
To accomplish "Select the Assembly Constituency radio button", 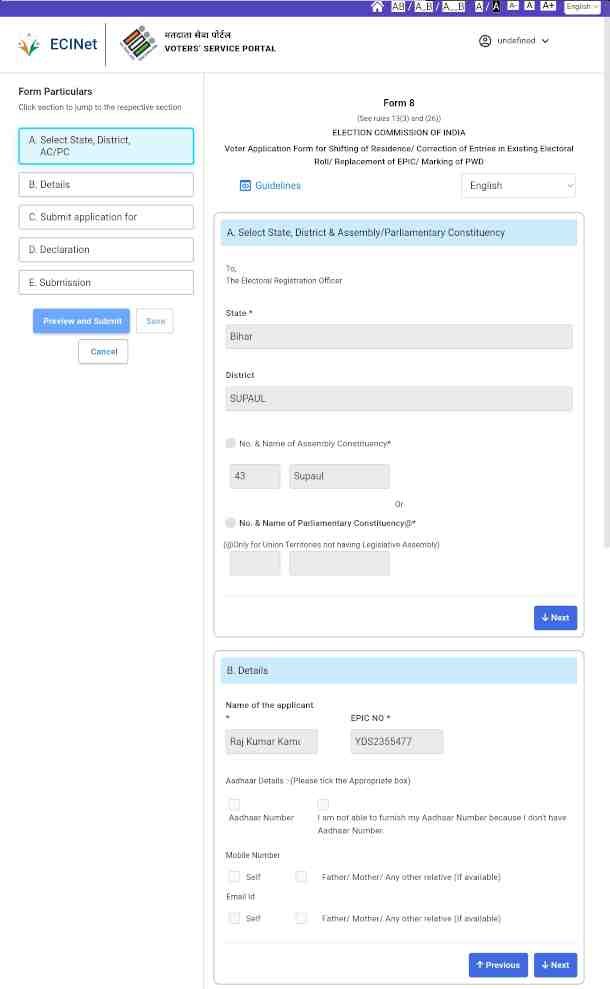I will pos(229,441).
